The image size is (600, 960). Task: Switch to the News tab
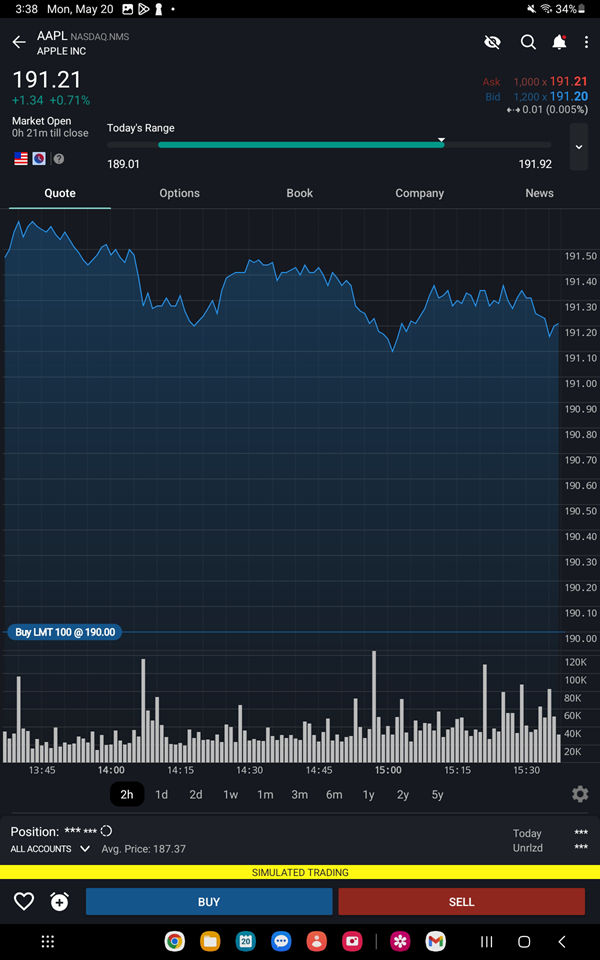click(539, 193)
